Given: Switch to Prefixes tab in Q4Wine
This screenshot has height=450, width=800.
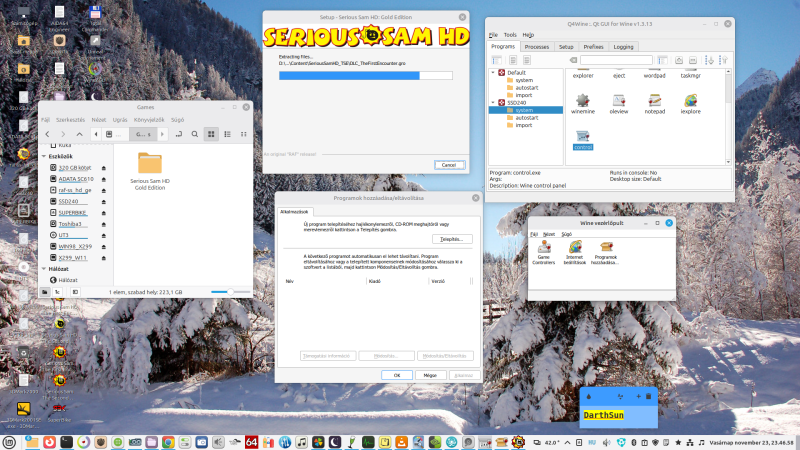Looking at the screenshot, I should [x=593, y=46].
